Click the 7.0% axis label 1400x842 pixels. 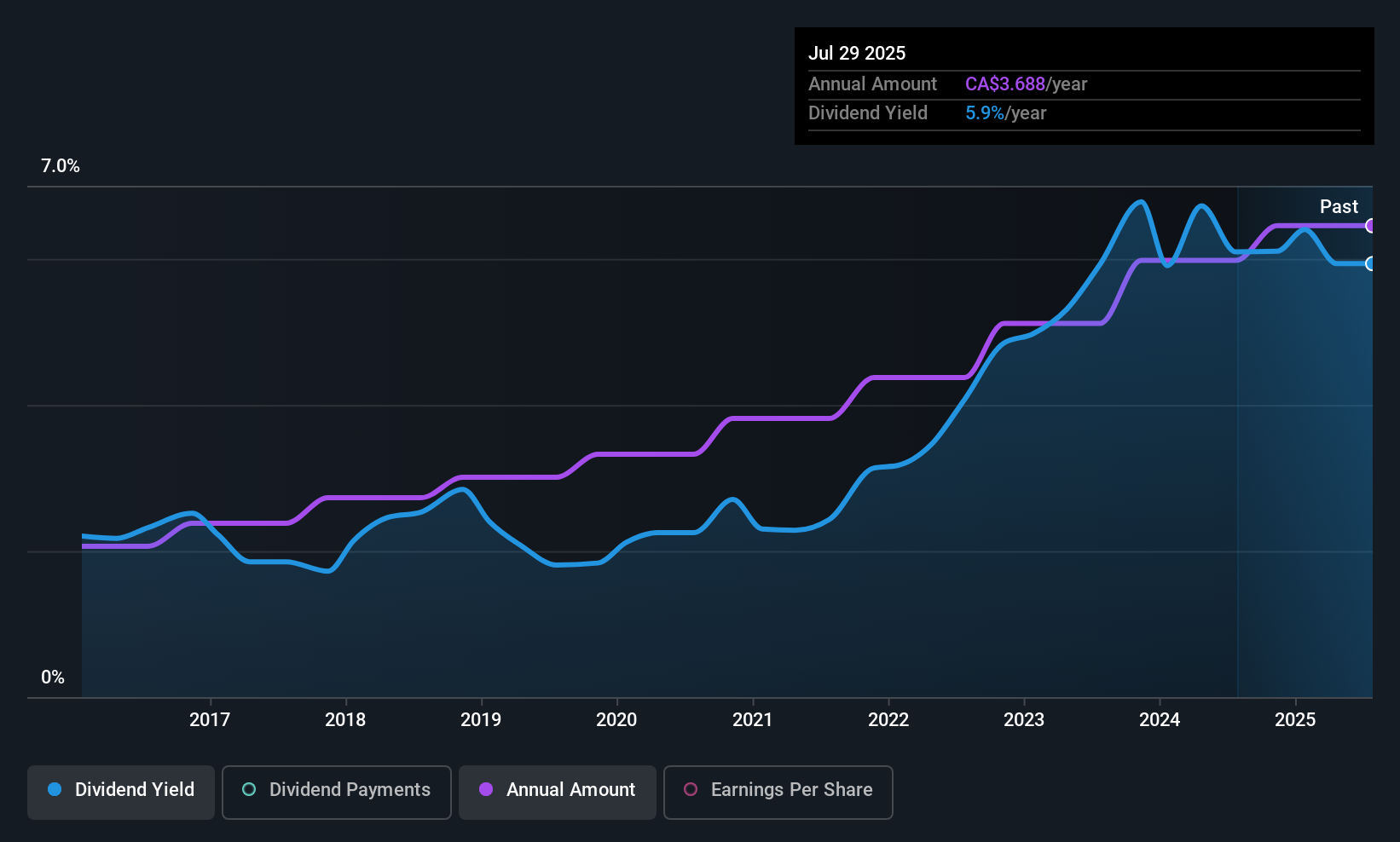click(x=60, y=166)
